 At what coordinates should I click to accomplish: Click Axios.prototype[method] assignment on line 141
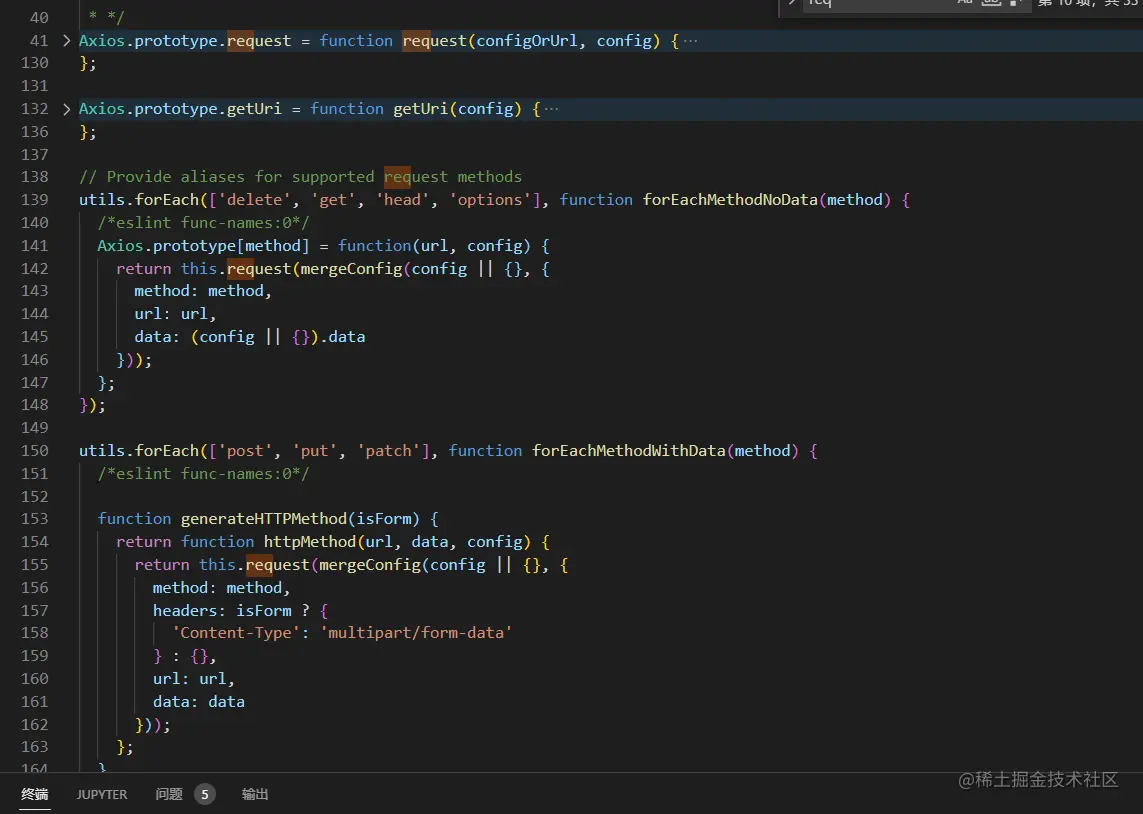[203, 246]
